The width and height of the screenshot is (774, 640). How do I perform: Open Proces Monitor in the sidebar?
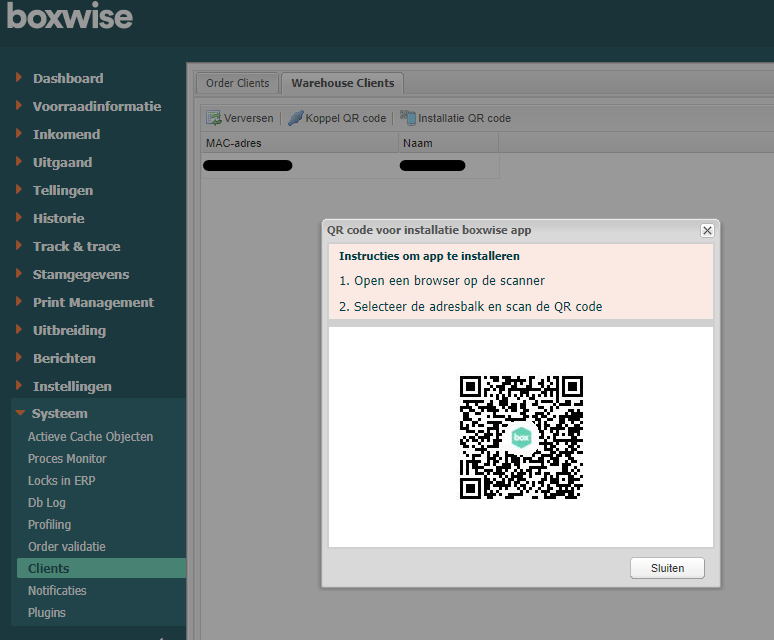[x=67, y=459]
